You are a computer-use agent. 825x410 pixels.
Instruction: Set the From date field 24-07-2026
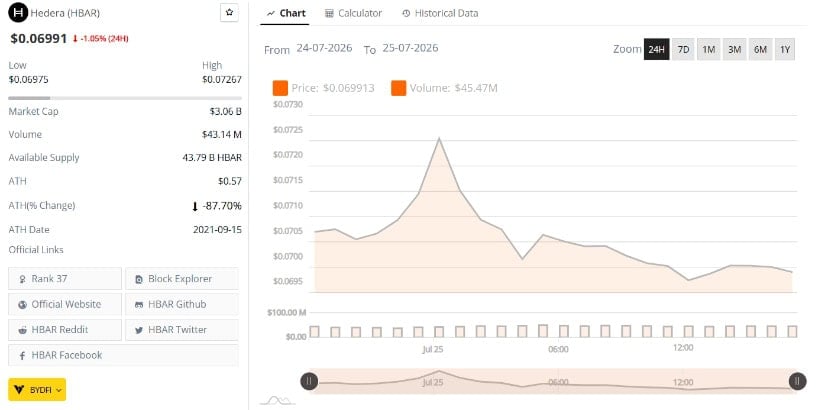click(x=324, y=48)
